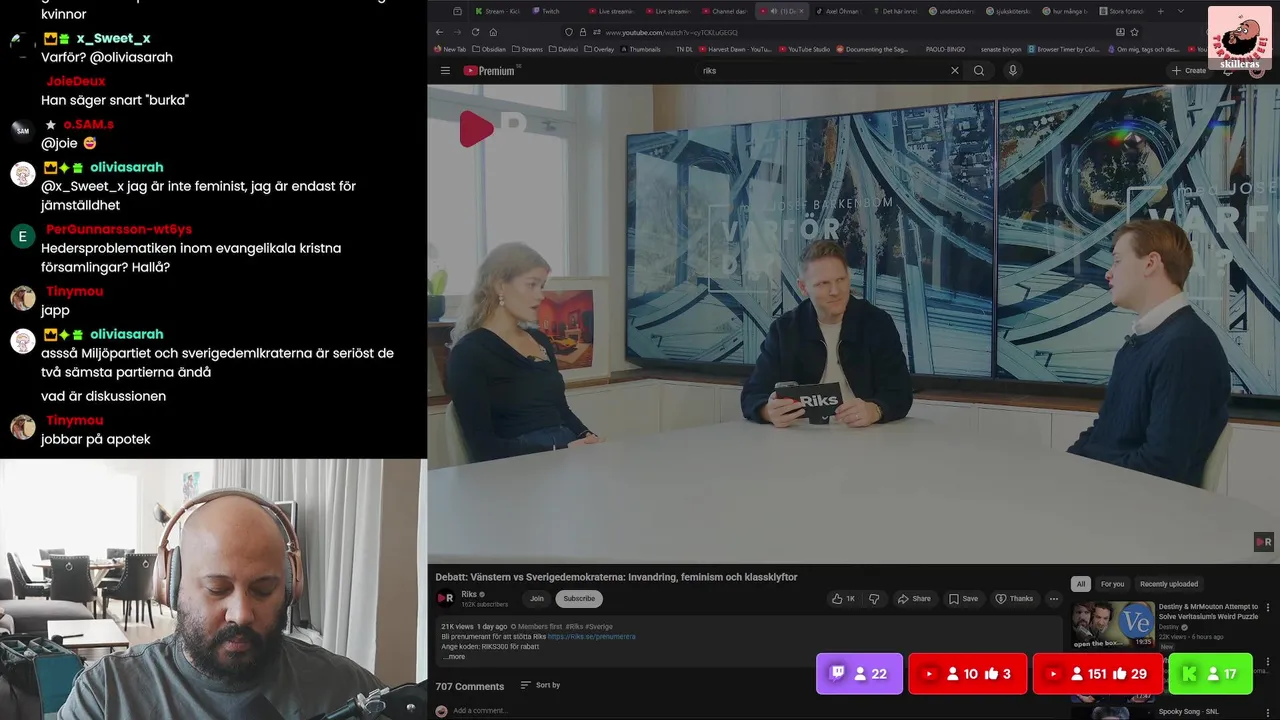This screenshot has width=1280, height=720.
Task: Click chat username 'oliviasarah' above 'jämställdhet' message
Action: [126, 167]
